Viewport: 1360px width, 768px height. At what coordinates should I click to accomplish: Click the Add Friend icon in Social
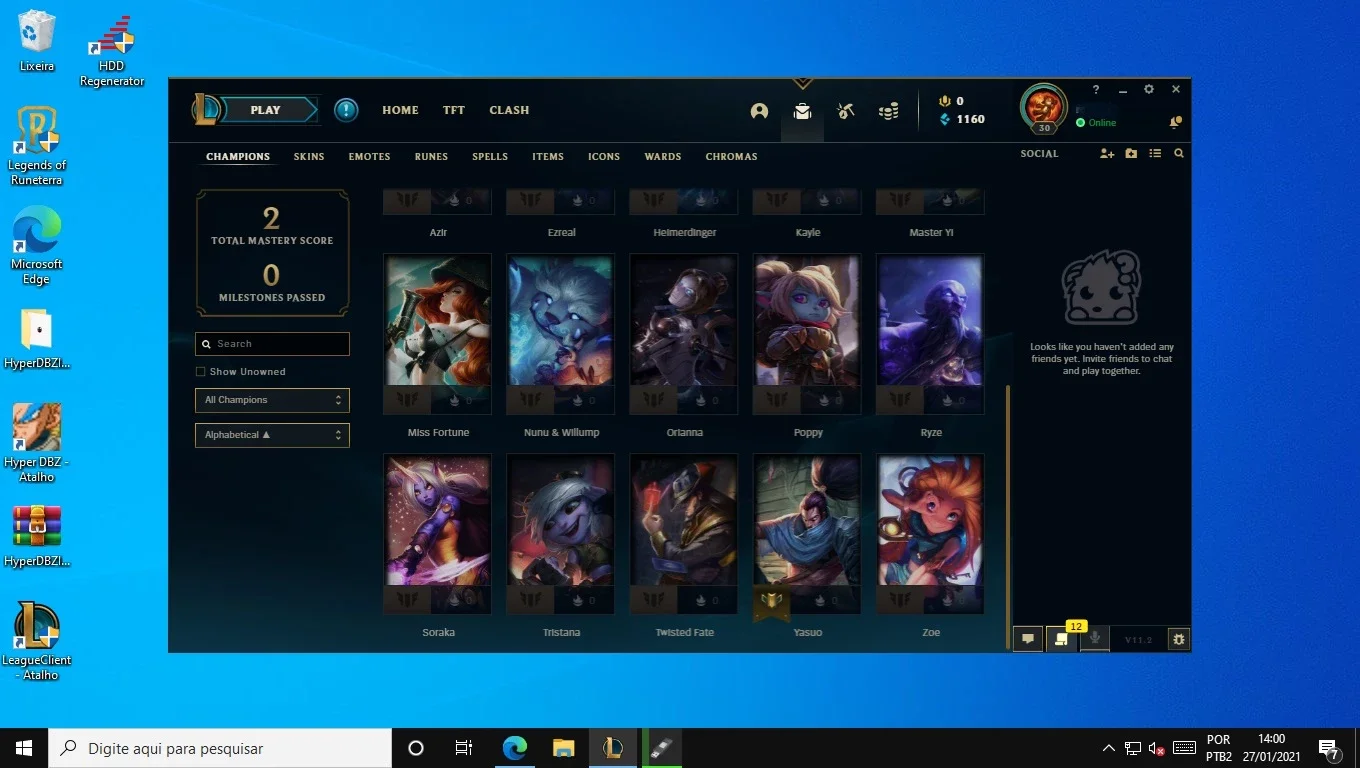coord(1107,154)
